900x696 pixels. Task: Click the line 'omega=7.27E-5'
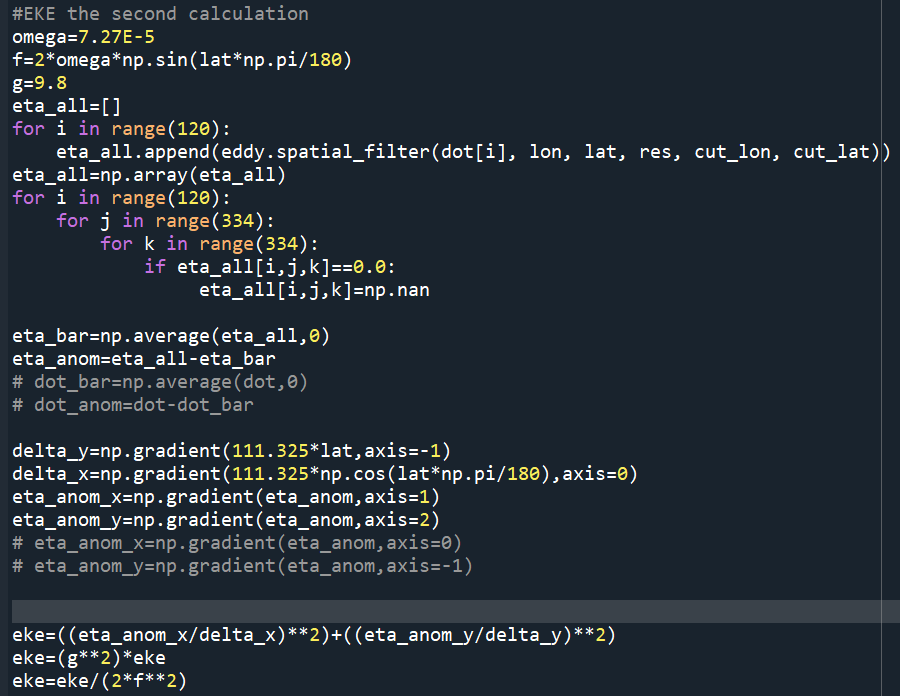point(83,37)
